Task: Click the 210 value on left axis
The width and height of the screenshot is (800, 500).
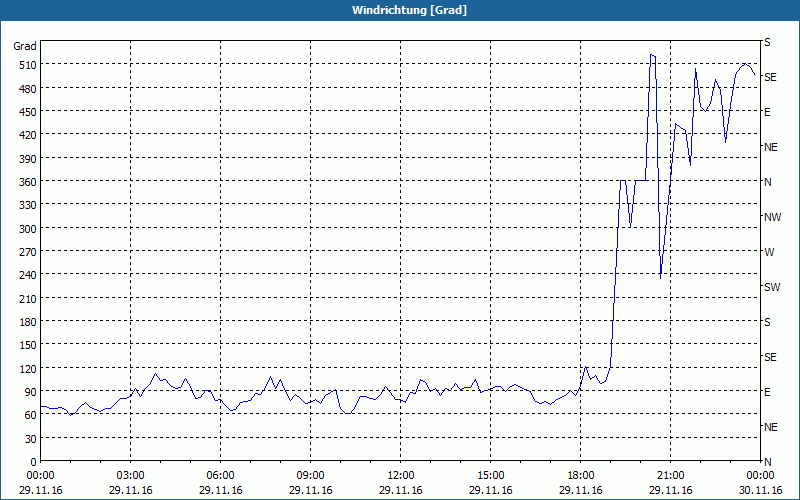Action: (28, 298)
